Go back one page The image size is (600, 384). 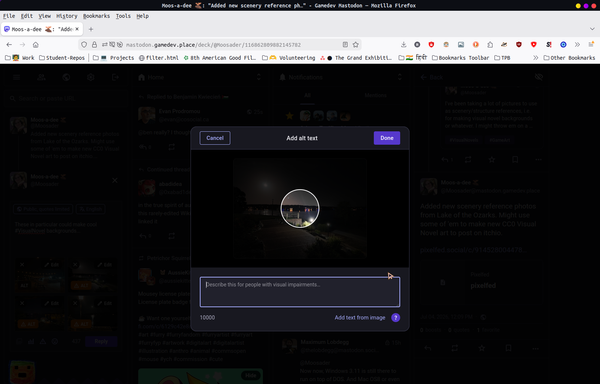pos(9,45)
